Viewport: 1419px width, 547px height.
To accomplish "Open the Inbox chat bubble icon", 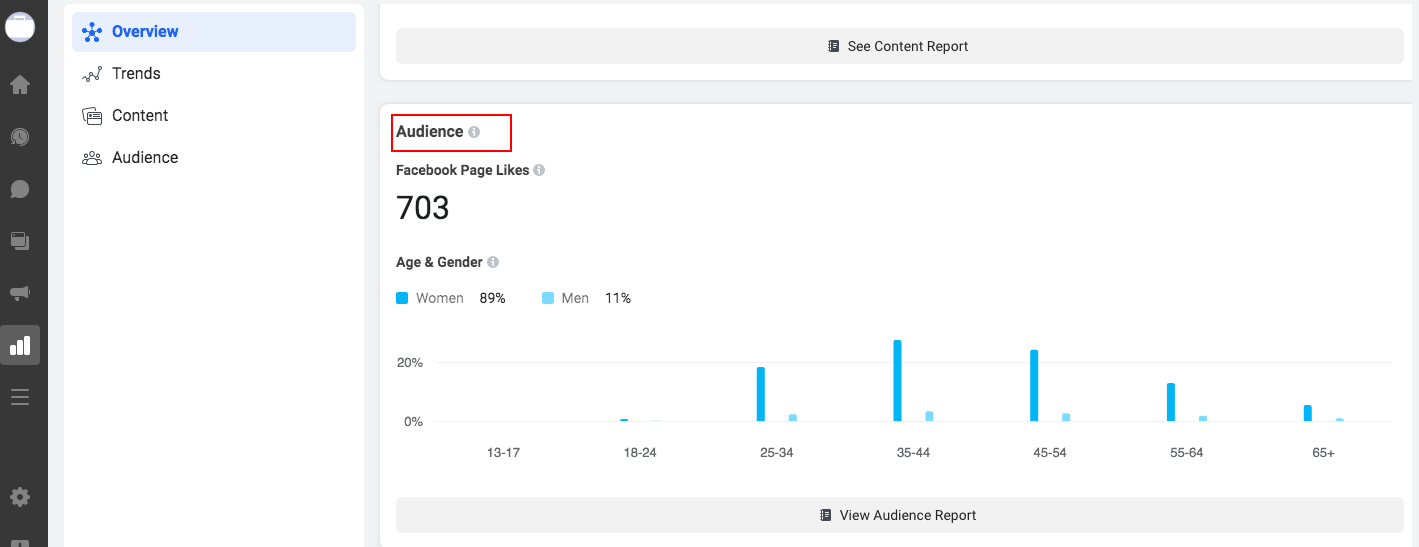I will tap(20, 189).
